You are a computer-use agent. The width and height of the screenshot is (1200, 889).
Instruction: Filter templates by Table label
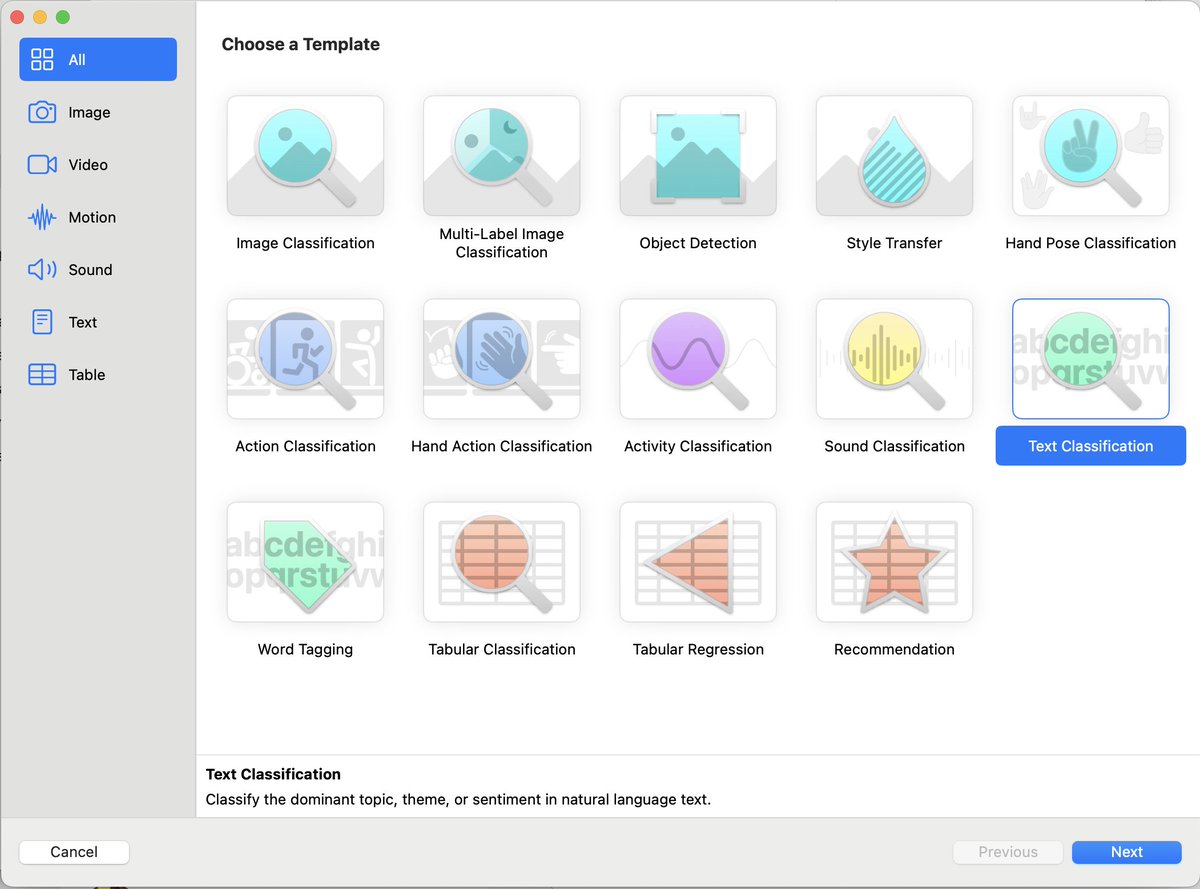point(87,375)
